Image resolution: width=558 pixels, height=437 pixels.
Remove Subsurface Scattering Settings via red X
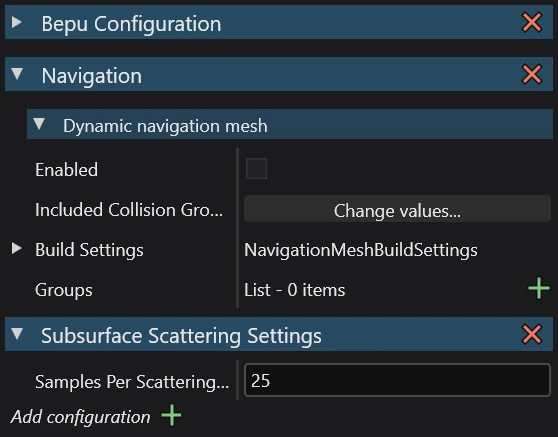pos(532,334)
